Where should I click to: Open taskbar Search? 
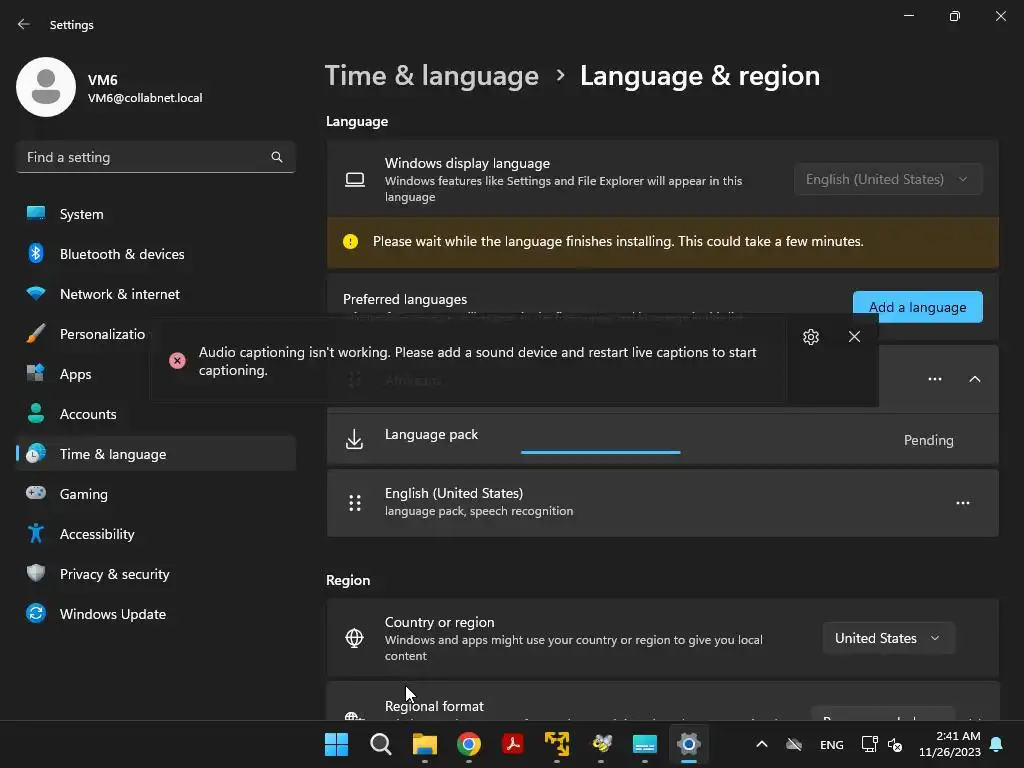pos(381,744)
